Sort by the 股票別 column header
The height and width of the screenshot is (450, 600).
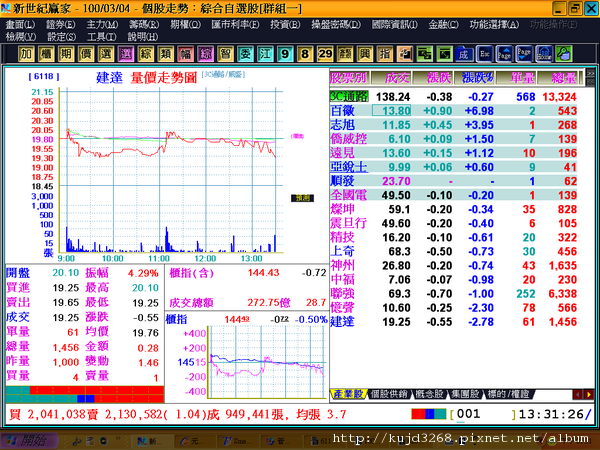pyautogui.click(x=349, y=78)
